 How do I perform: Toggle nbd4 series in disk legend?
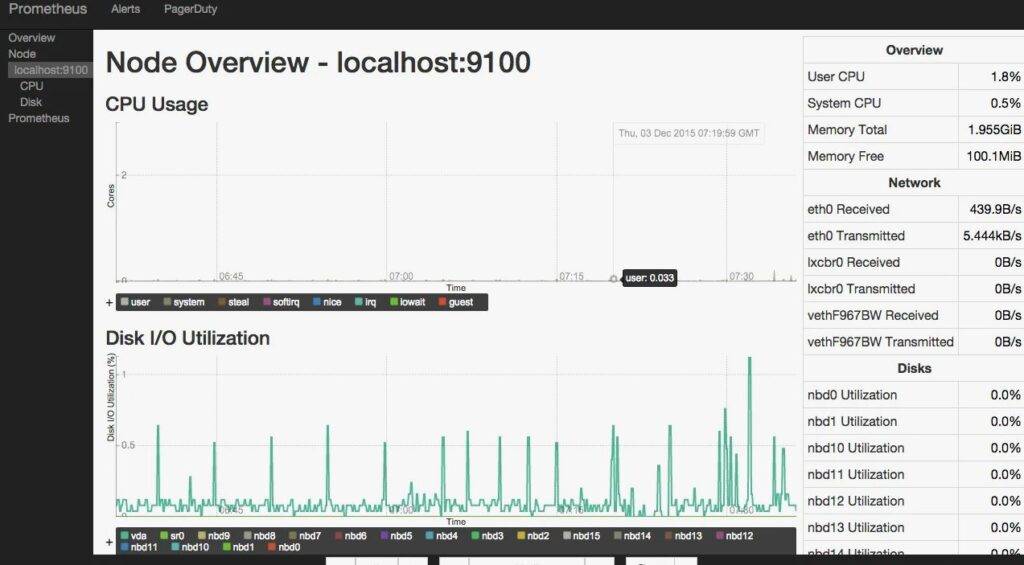click(441, 536)
